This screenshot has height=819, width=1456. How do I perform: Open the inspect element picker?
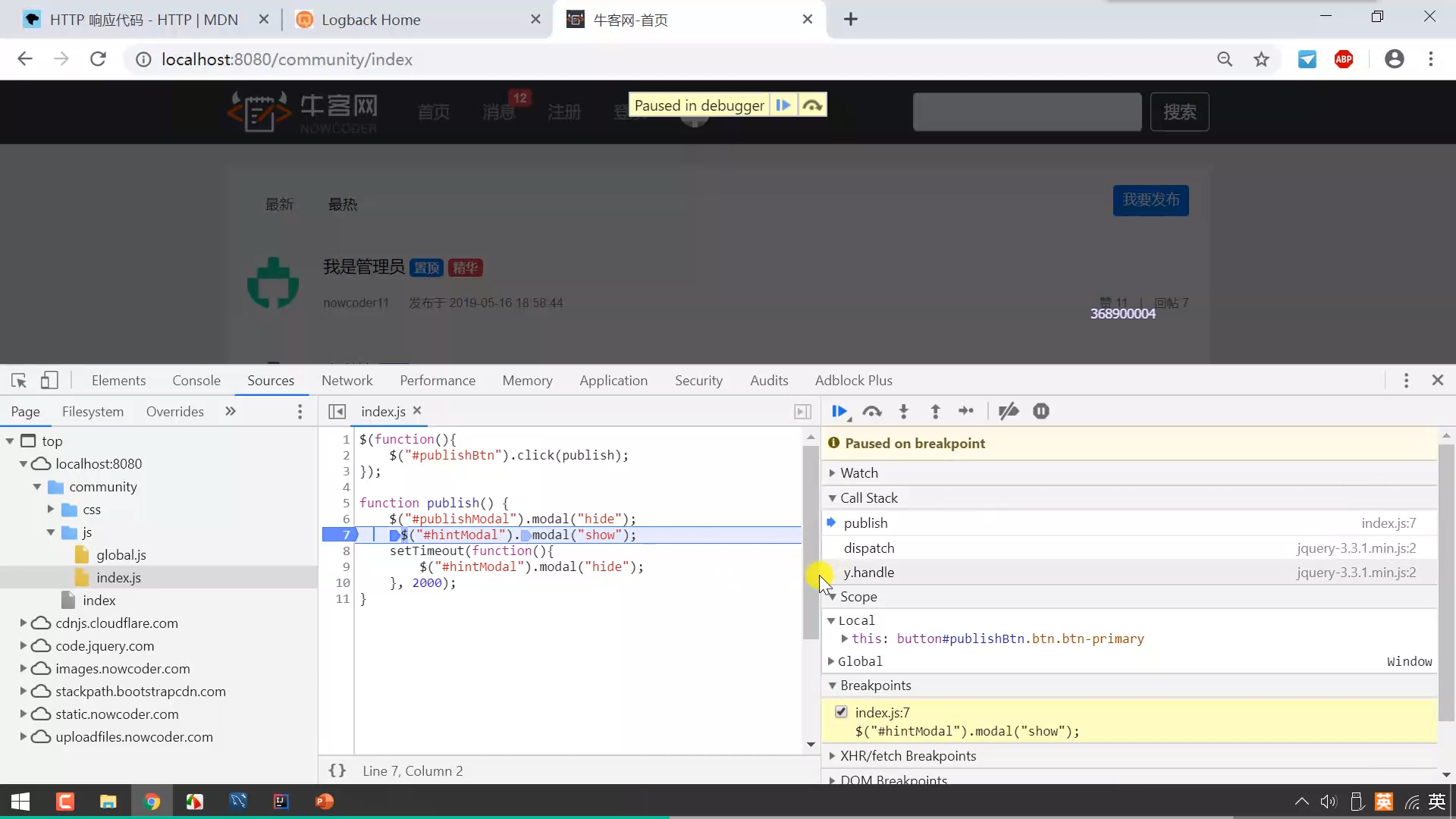19,380
